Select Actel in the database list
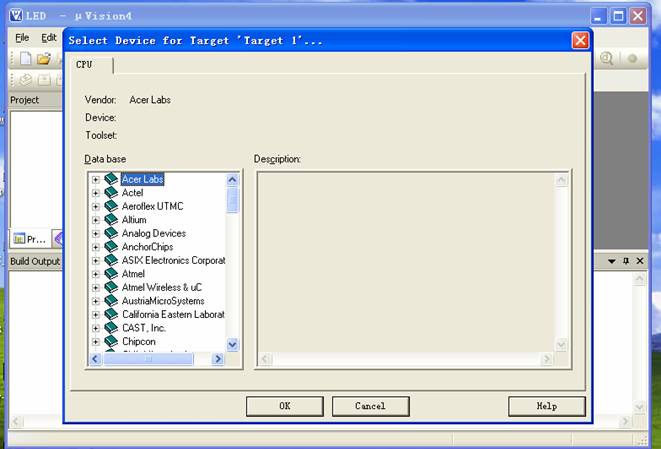Viewport: 661px width, 449px height. click(132, 193)
